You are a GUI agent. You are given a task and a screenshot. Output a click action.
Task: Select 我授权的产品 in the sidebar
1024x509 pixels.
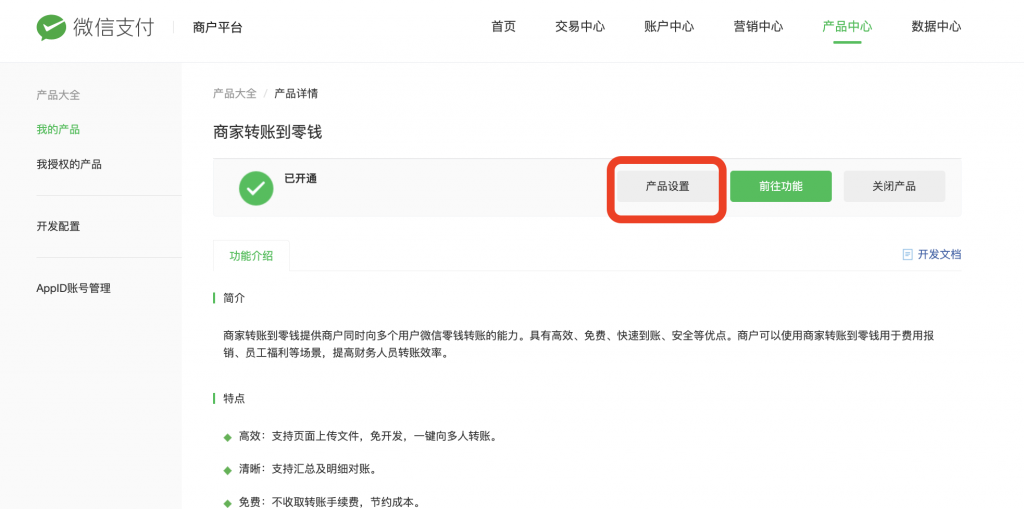tap(69, 164)
